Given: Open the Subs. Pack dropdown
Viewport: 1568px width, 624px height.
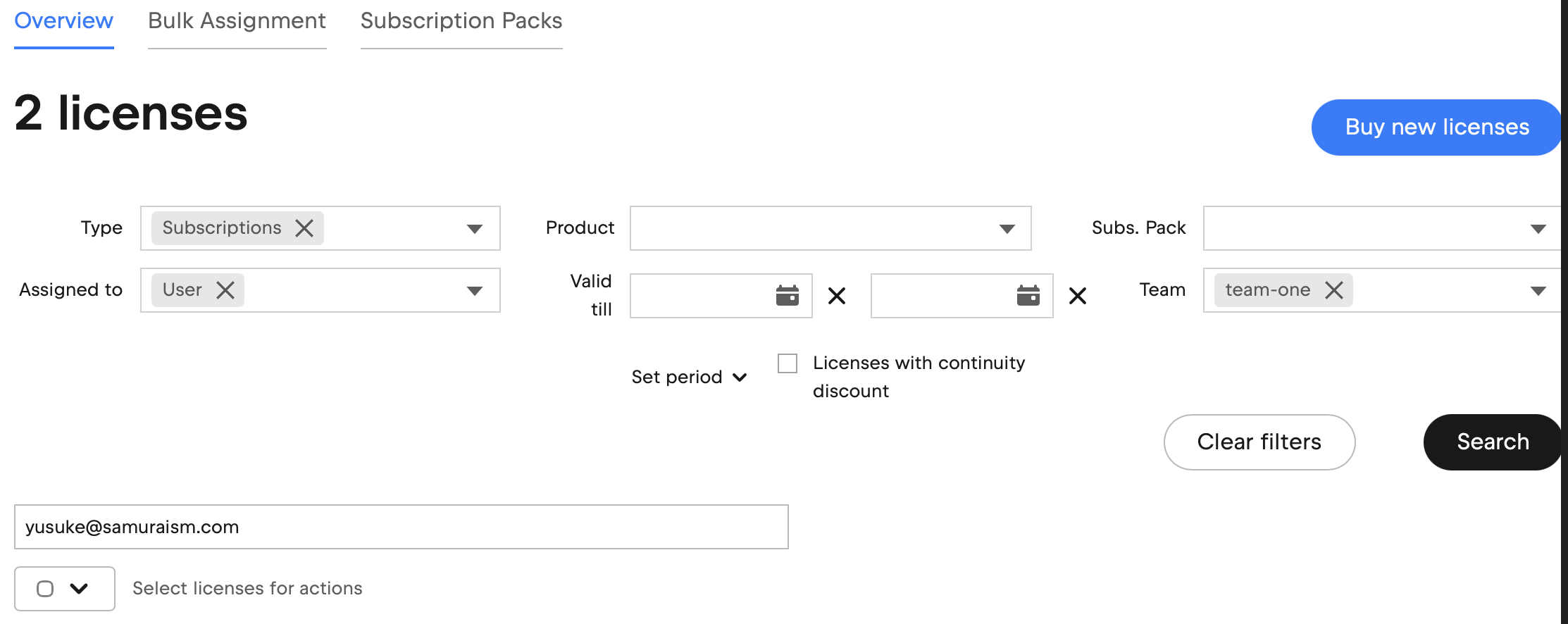Looking at the screenshot, I should [1381, 228].
